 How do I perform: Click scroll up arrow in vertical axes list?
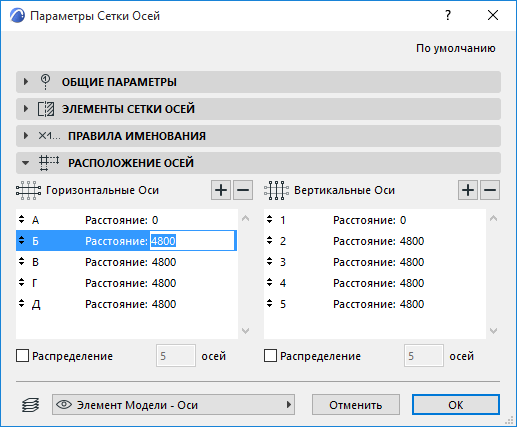[494, 219]
